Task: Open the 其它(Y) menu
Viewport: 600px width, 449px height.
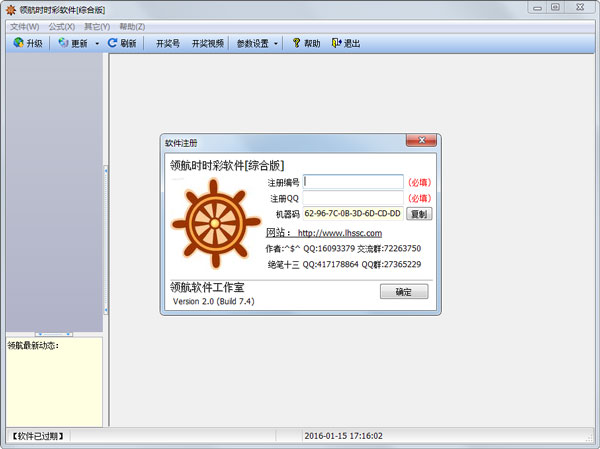Action: (97, 26)
